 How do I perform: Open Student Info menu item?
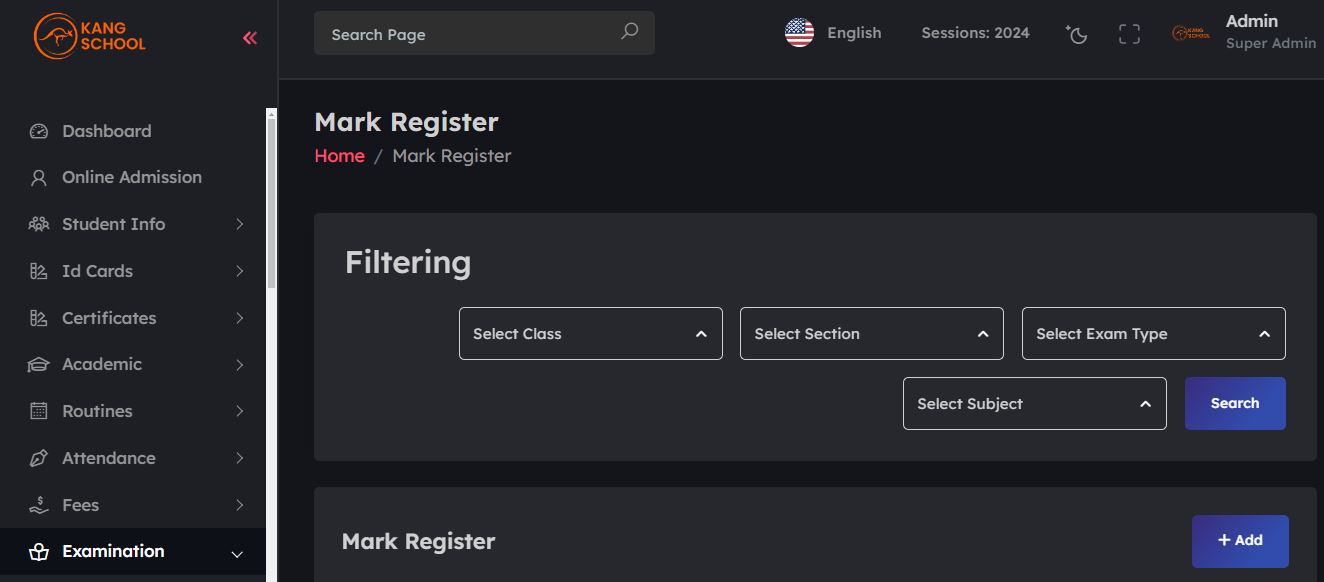pos(133,224)
